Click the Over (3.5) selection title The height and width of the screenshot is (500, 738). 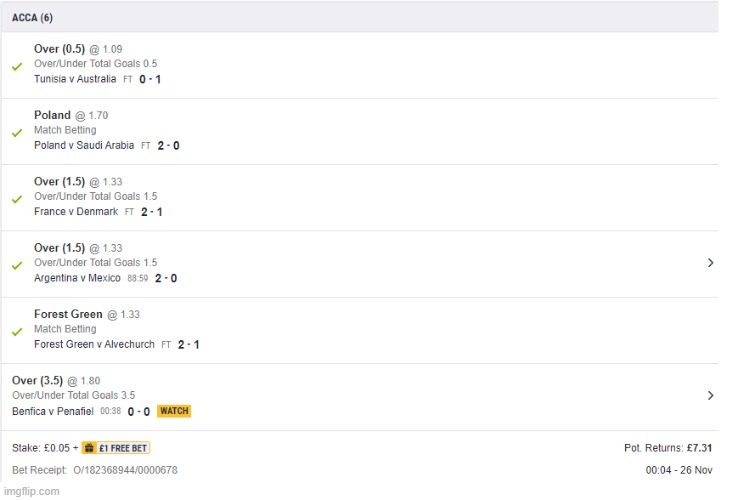click(x=37, y=380)
